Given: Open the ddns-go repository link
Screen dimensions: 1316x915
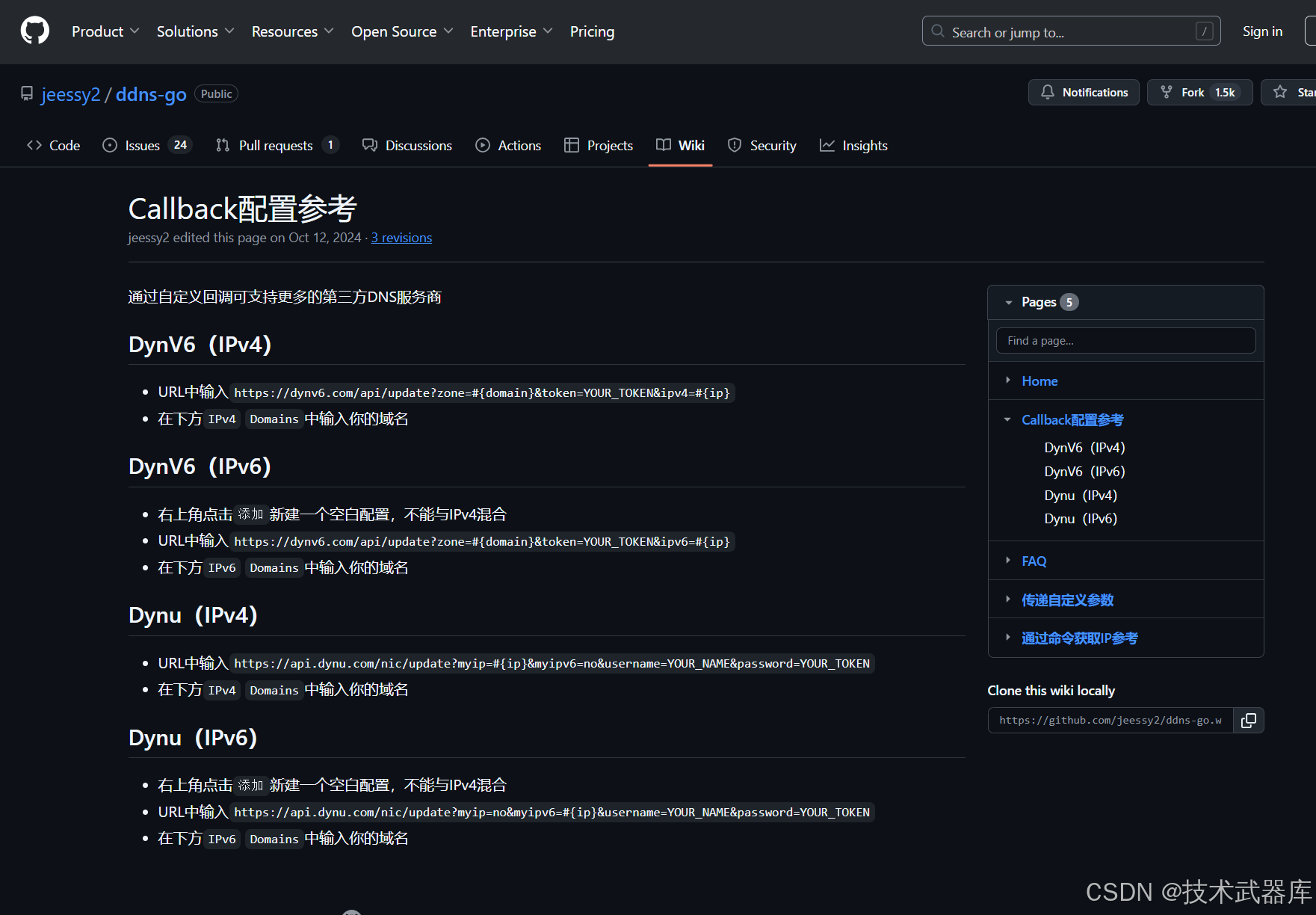Looking at the screenshot, I should [151, 94].
